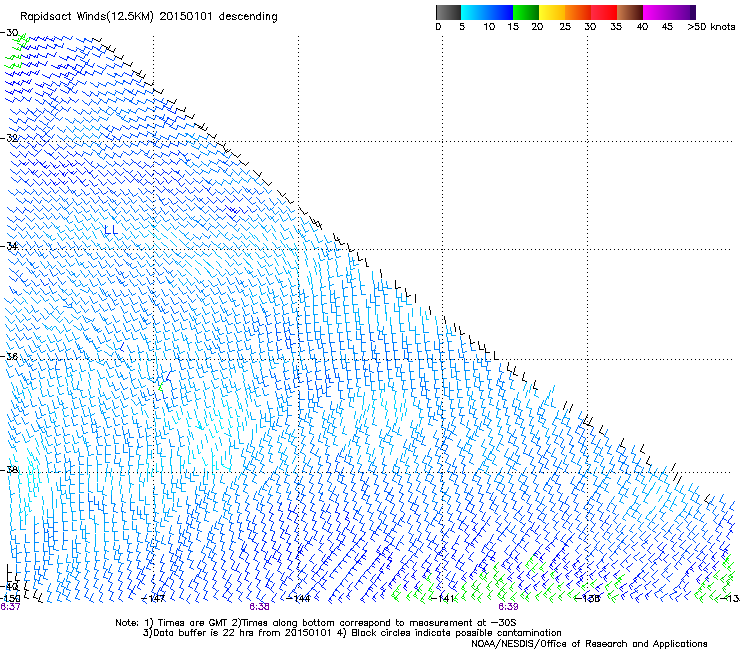Click the gray 0-5 knots legend swatch

(448, 12)
